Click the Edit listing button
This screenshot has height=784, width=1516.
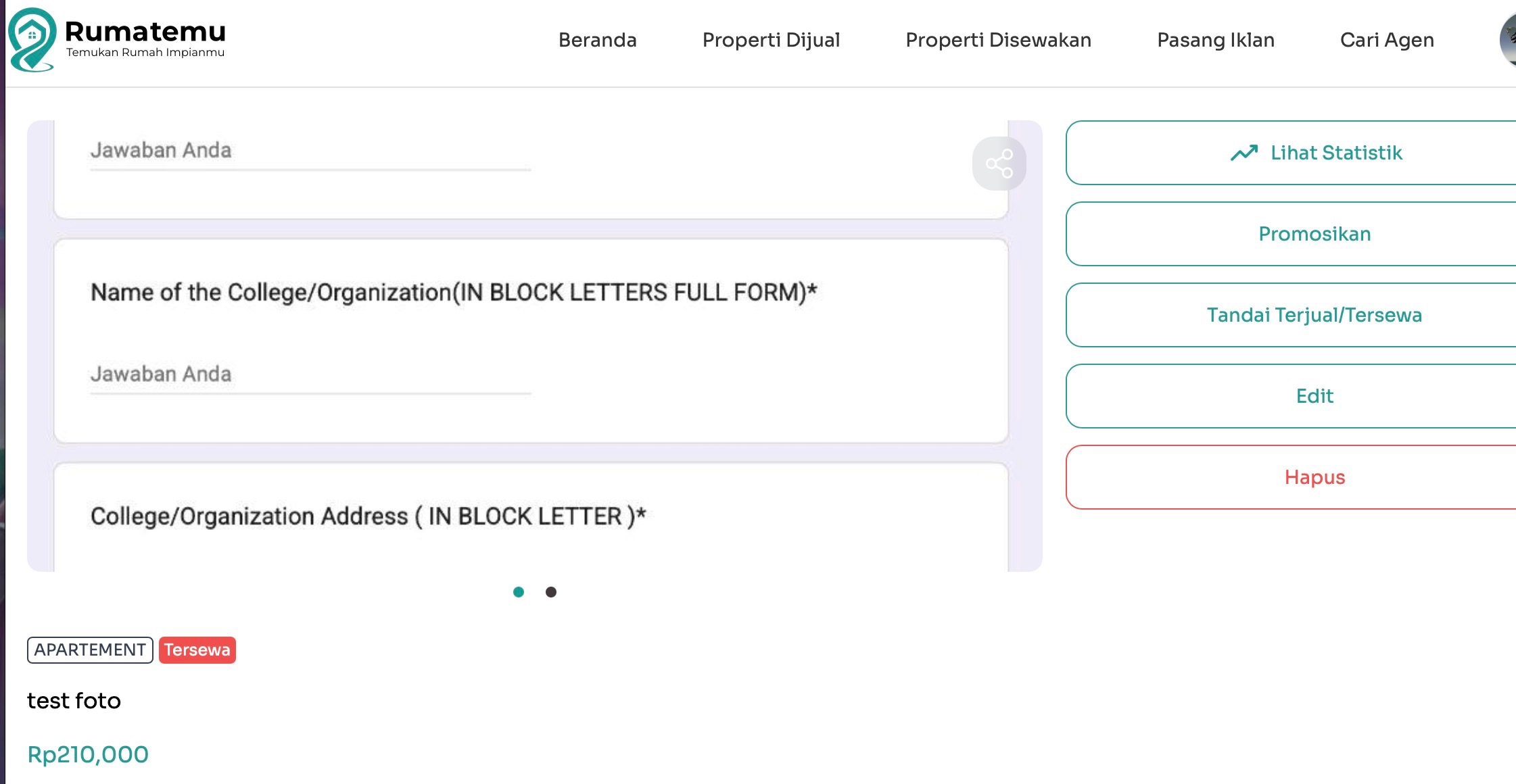(x=1314, y=396)
